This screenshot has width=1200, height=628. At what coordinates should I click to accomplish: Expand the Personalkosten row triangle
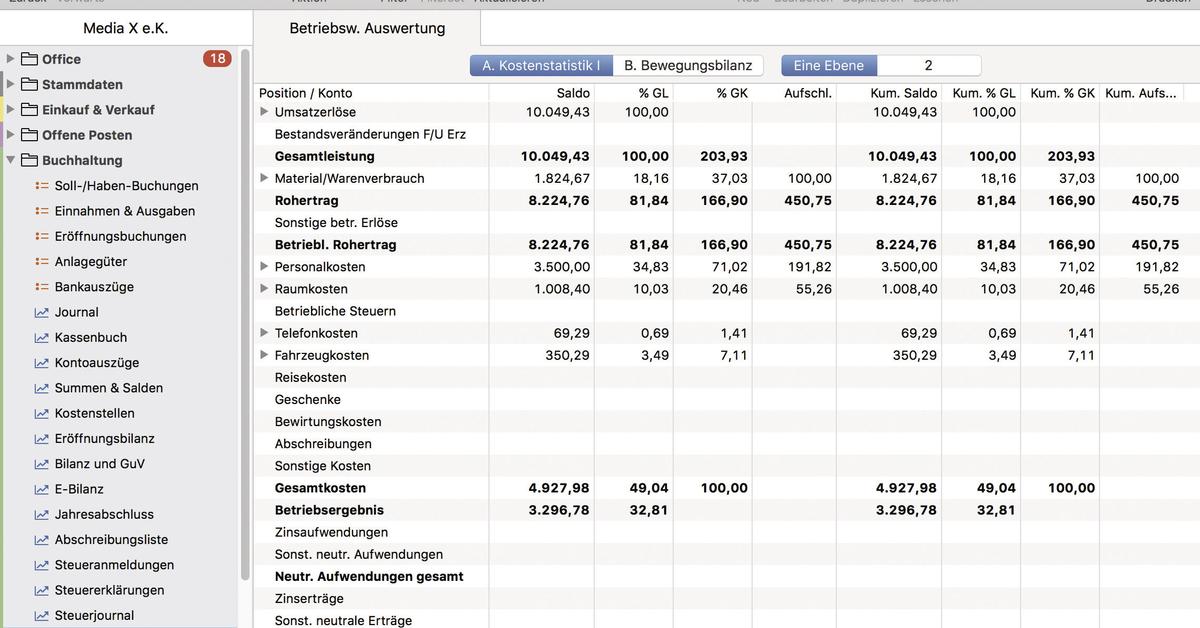pos(264,267)
